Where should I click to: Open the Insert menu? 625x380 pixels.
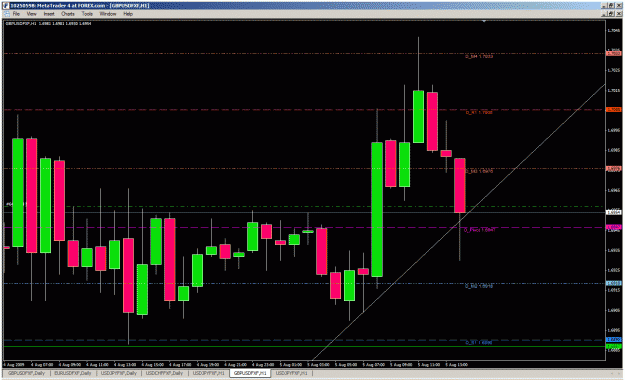(x=49, y=14)
